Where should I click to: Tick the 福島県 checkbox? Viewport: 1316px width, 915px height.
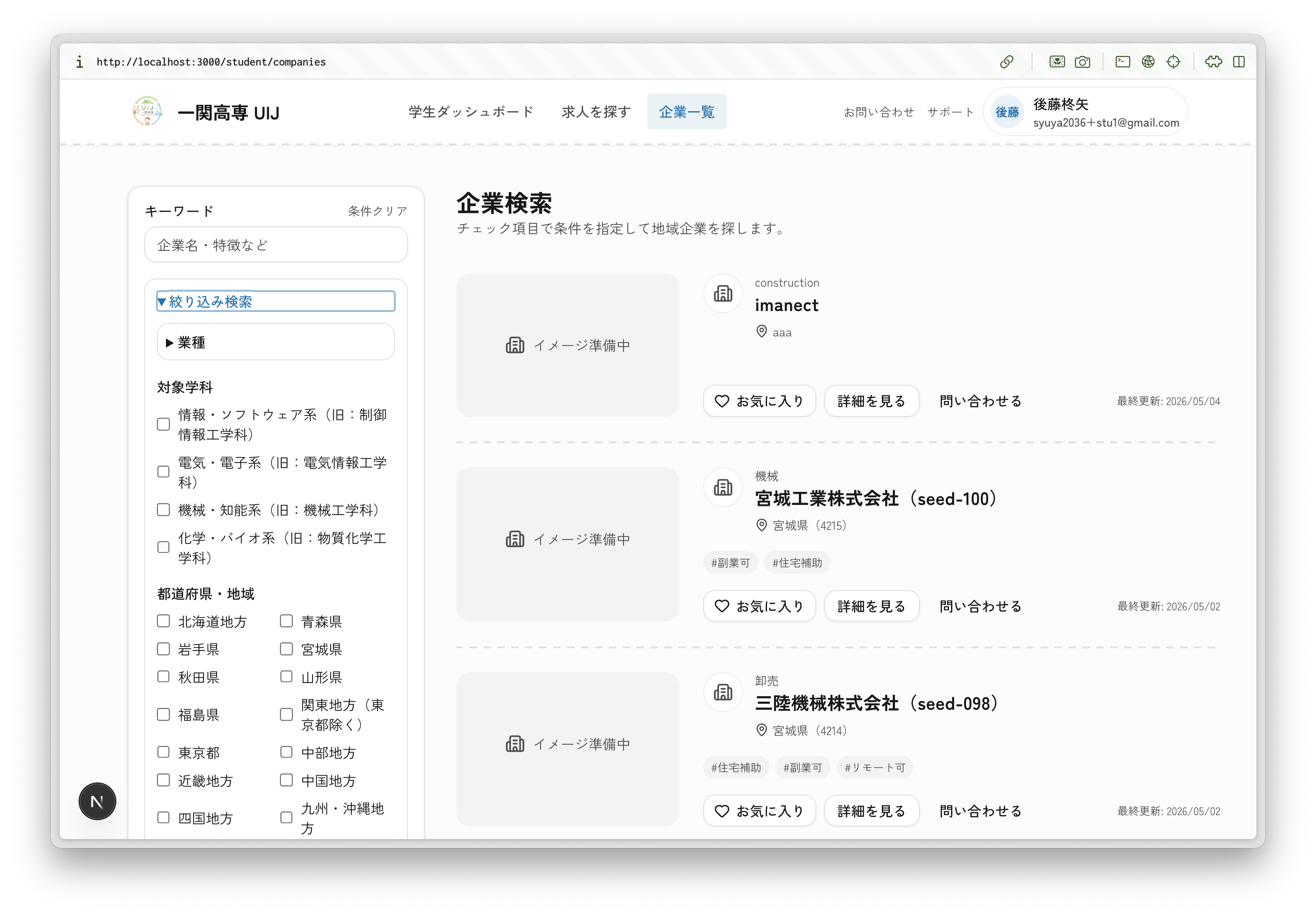pyautogui.click(x=163, y=714)
